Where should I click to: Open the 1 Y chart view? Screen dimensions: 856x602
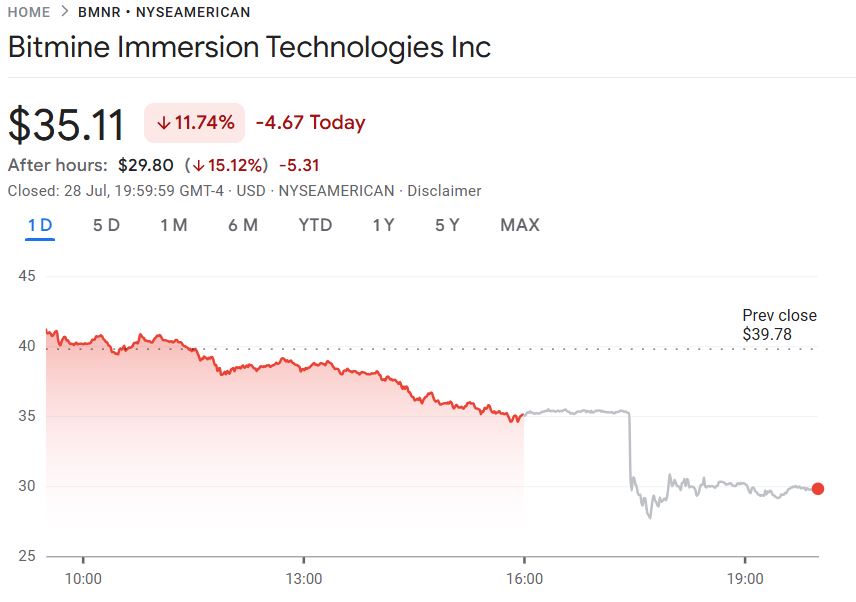(383, 225)
